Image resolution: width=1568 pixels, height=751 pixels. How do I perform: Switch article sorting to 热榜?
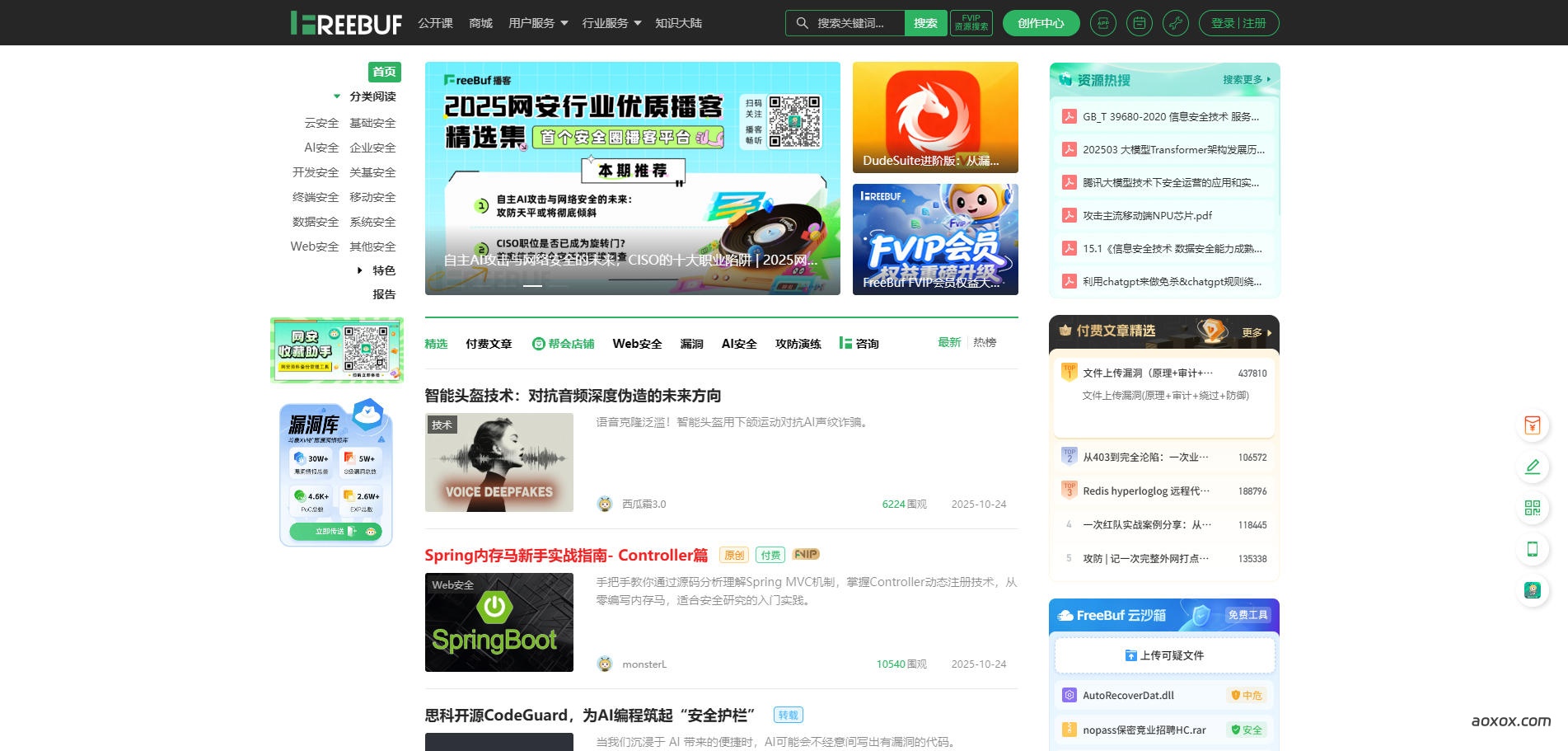coord(985,342)
